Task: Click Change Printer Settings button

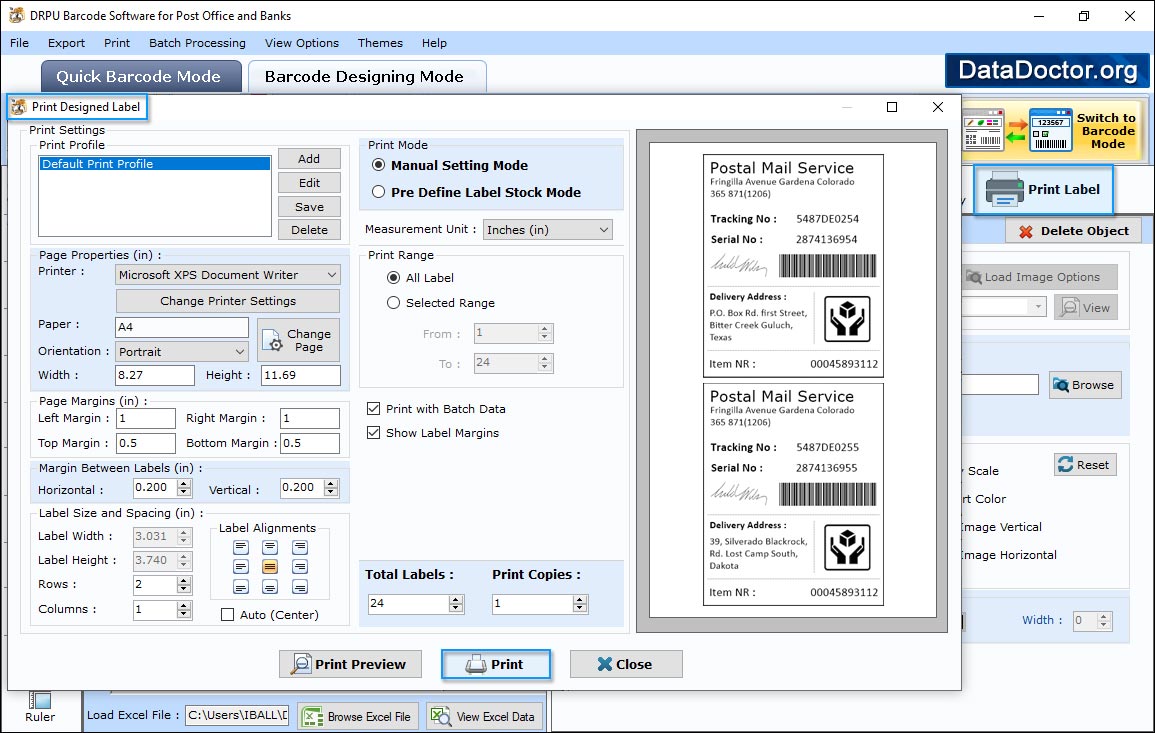Action: 228,301
